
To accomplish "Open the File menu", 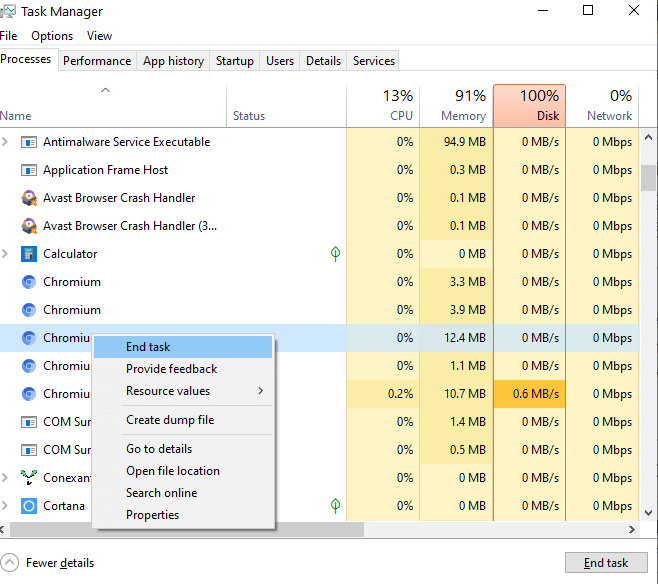I will (8, 36).
